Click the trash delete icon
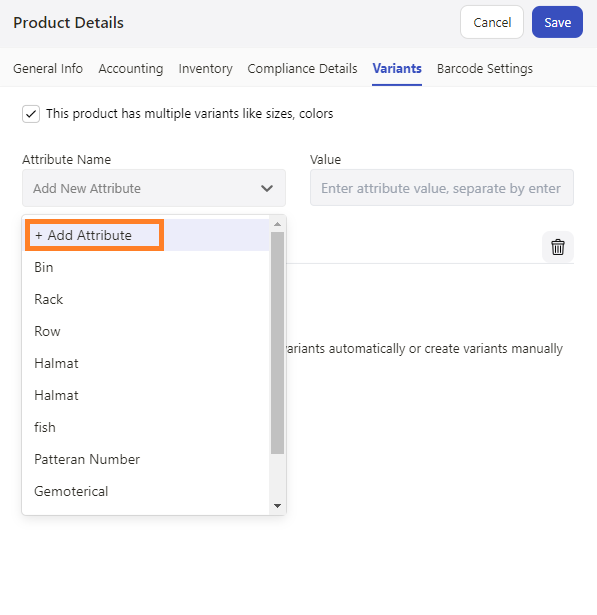Viewport: 597px width, 615px height. (557, 247)
